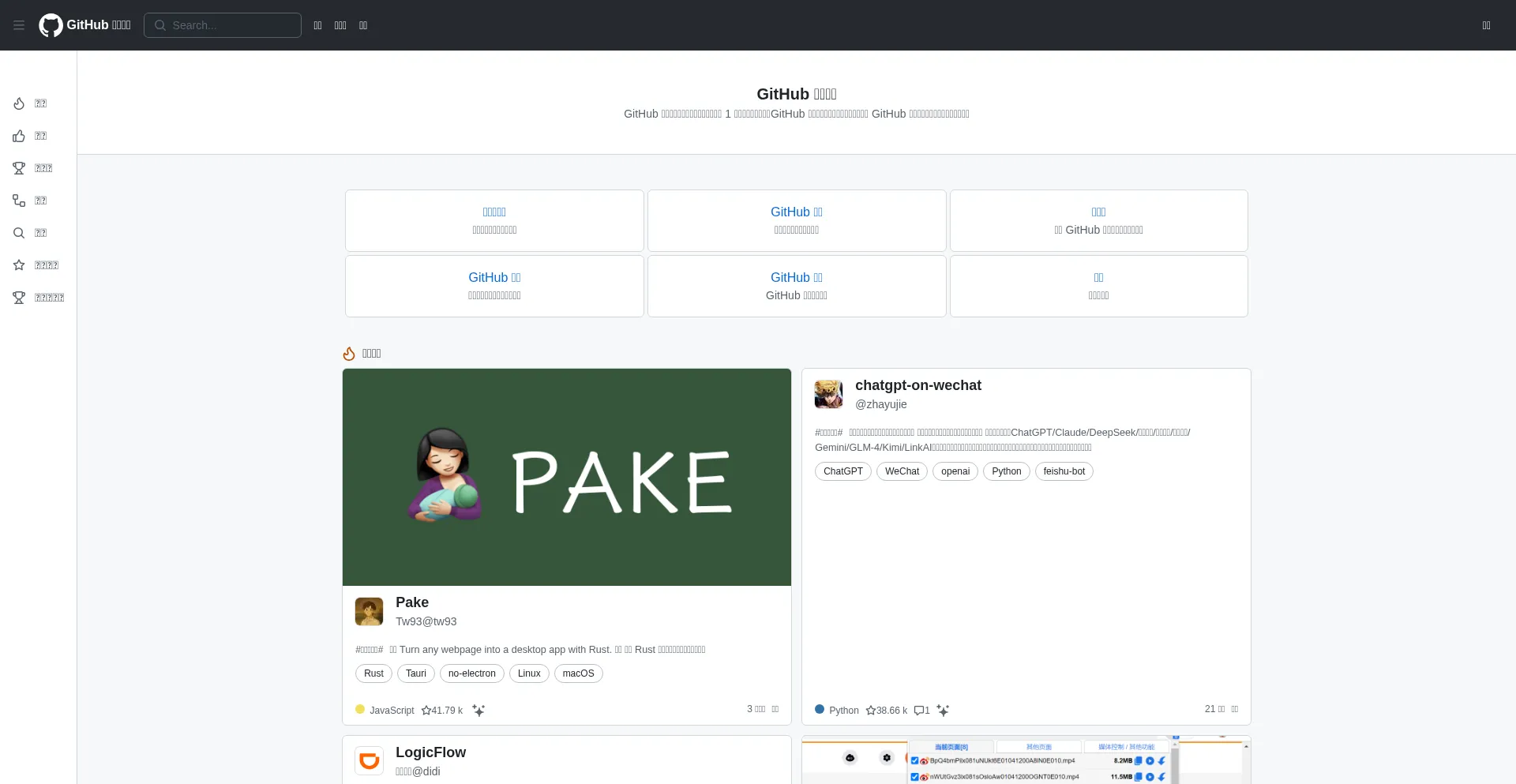Select the Linux tag

[529, 673]
